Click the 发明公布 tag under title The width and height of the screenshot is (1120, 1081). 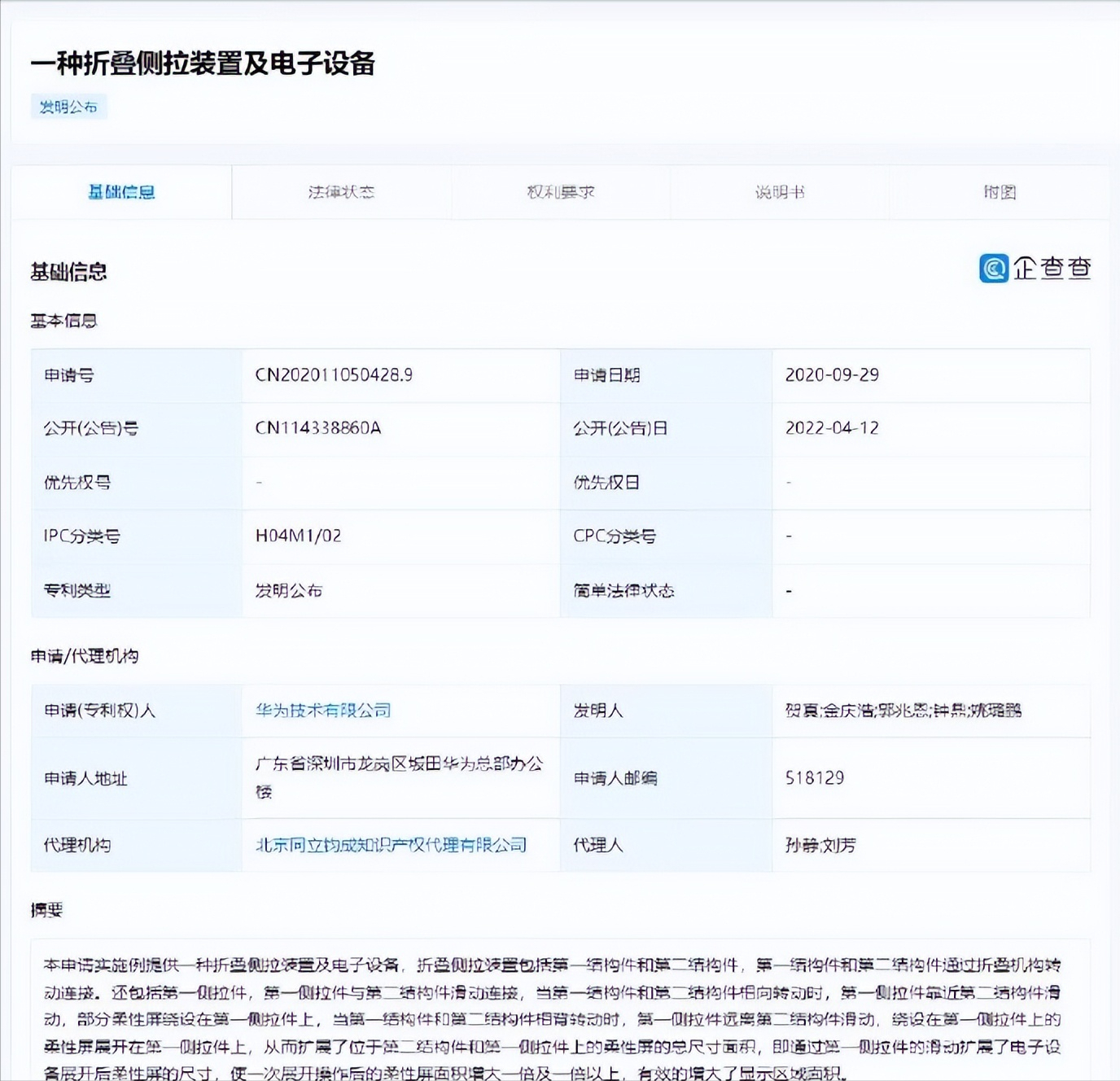click(x=68, y=107)
